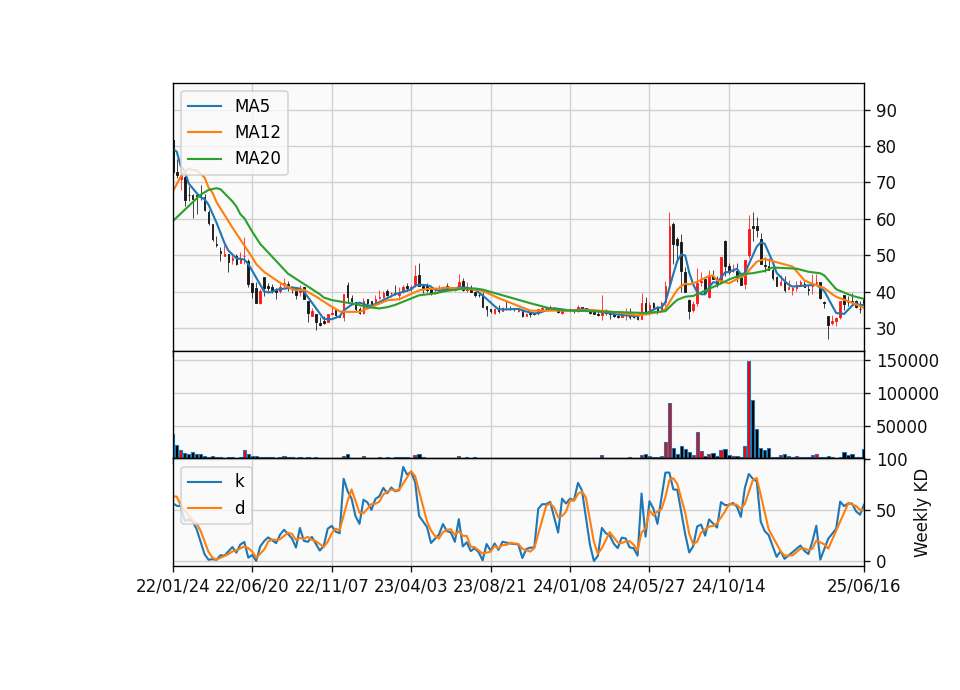Screen dimensions: 960x690
Task: Click the MA20 legend label
Action: (257, 158)
